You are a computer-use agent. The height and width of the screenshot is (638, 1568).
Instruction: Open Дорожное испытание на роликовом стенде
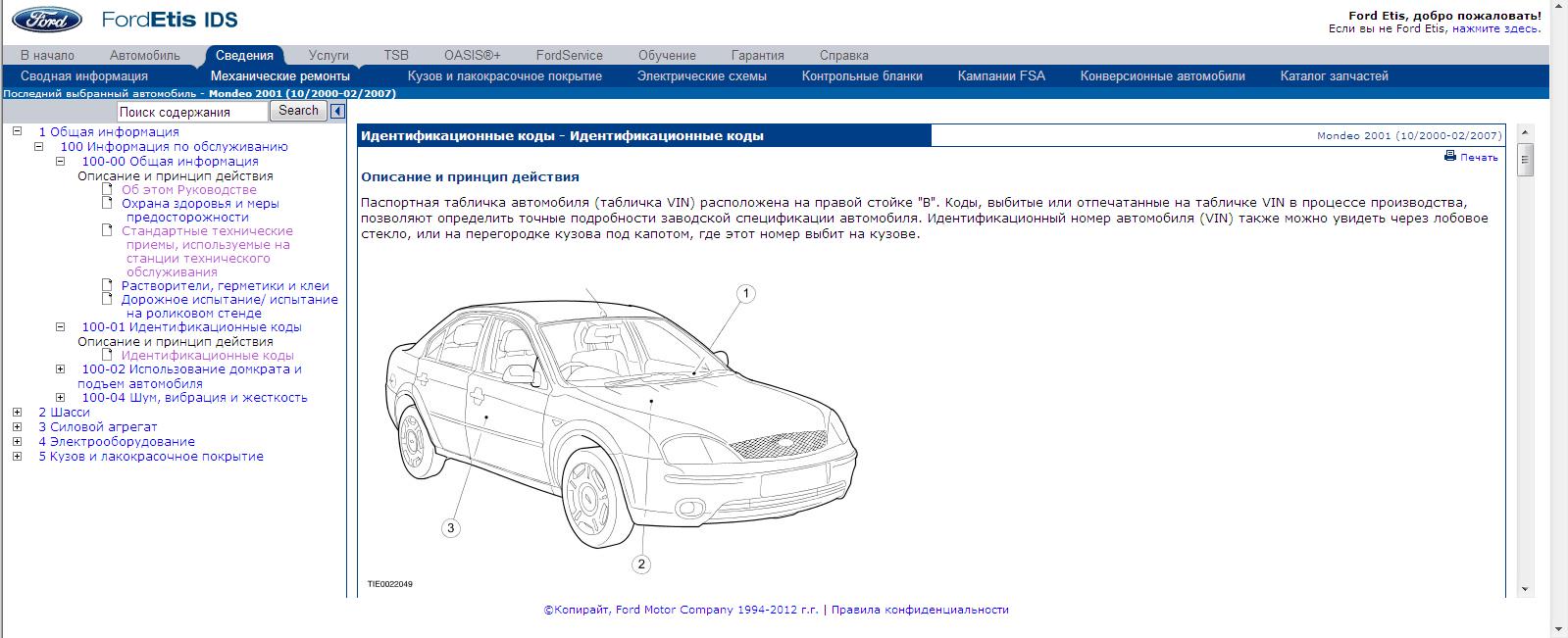(229, 306)
